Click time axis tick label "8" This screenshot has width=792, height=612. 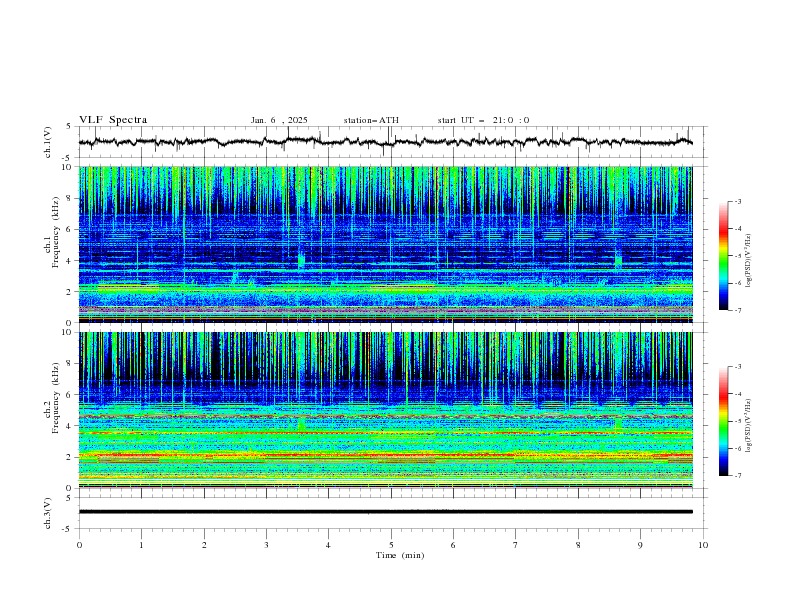click(578, 545)
